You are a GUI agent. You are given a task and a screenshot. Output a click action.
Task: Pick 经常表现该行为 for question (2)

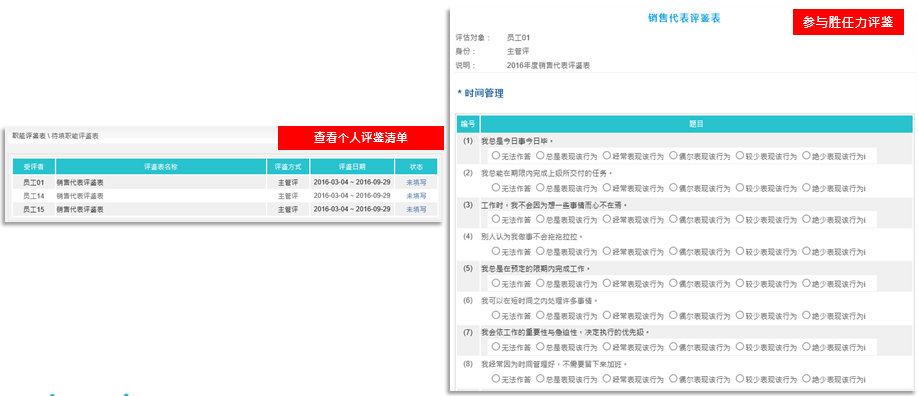[607, 188]
